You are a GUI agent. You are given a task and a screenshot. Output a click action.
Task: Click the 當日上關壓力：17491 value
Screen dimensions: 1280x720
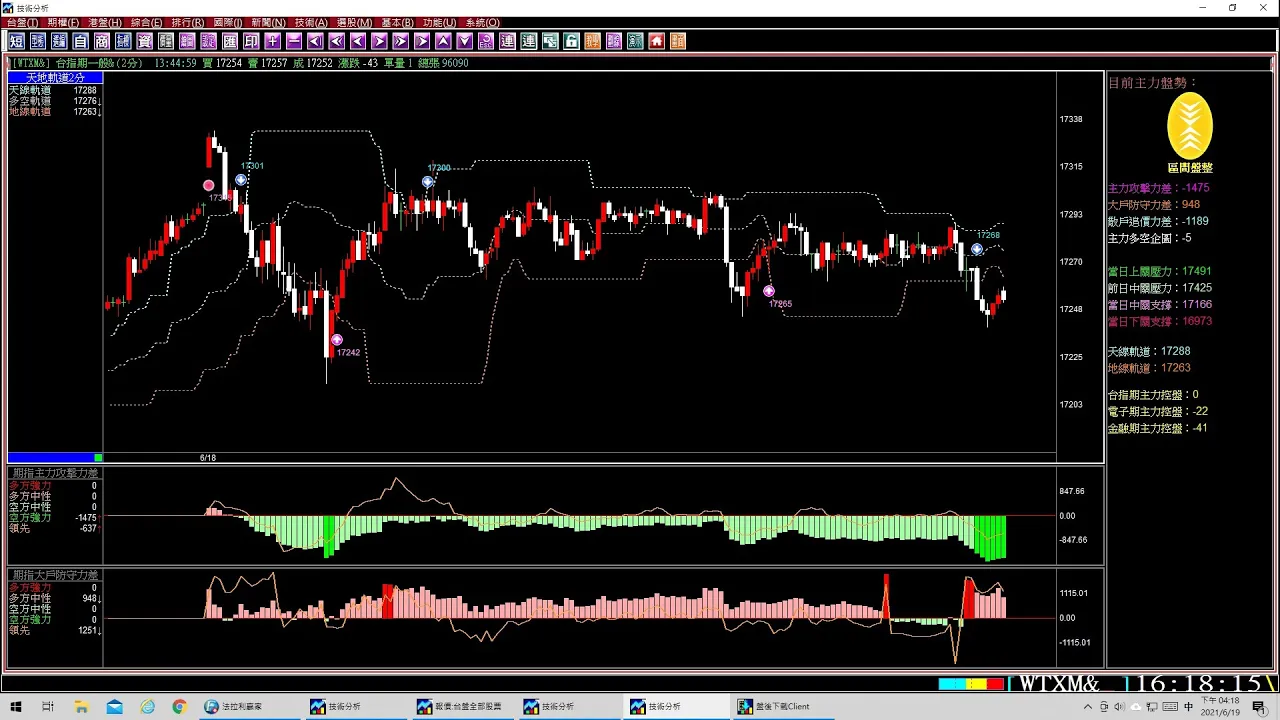pos(1160,271)
